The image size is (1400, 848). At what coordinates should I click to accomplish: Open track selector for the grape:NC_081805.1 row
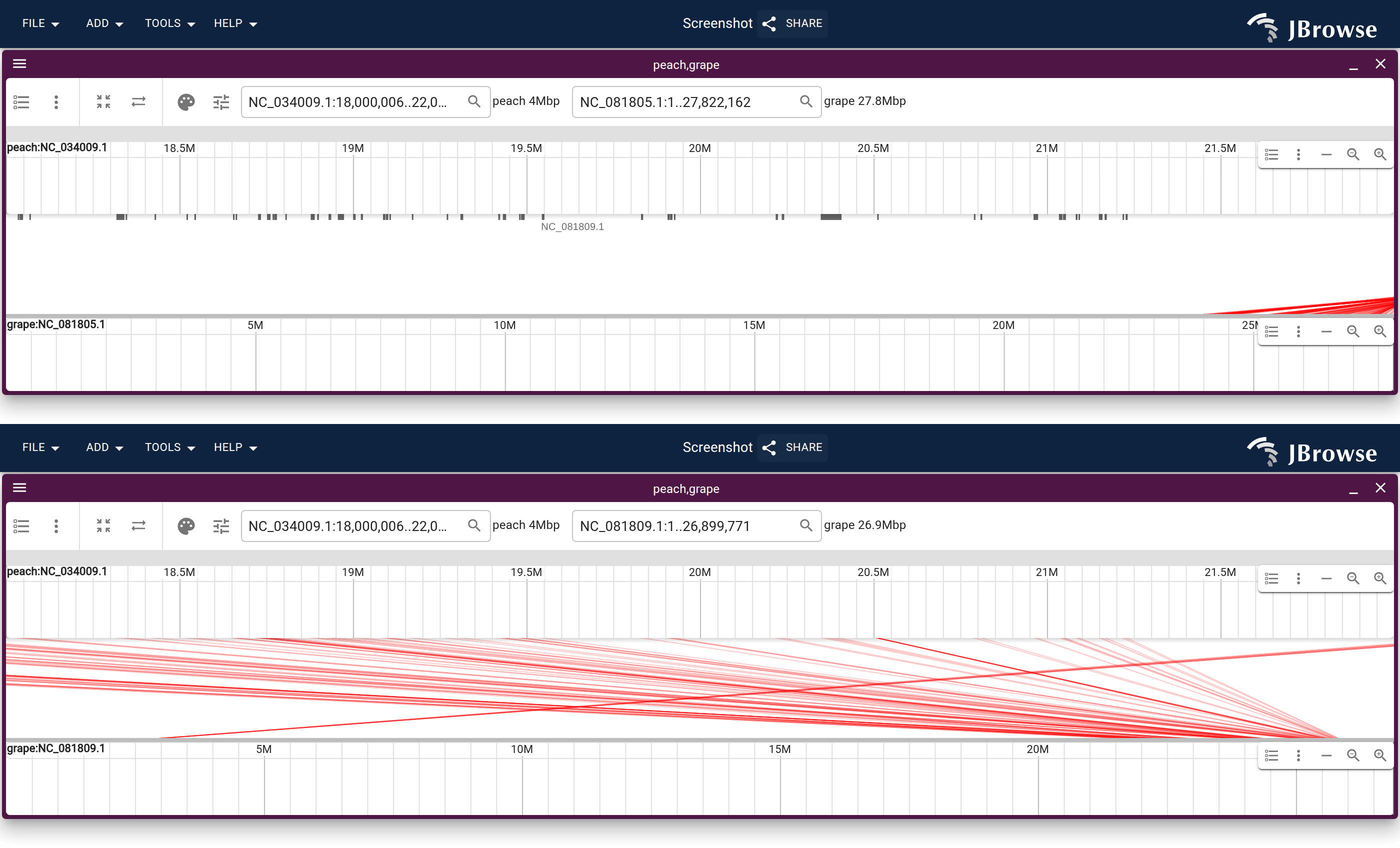click(1271, 331)
